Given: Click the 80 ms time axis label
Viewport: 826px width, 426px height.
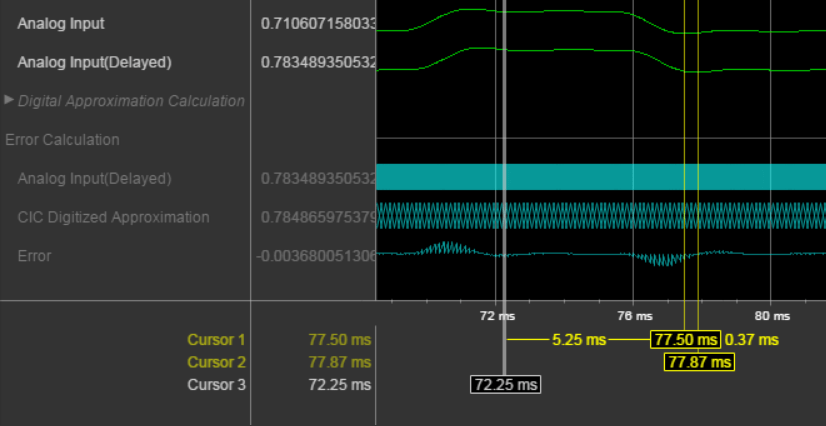Looking at the screenshot, I should click(x=772, y=316).
